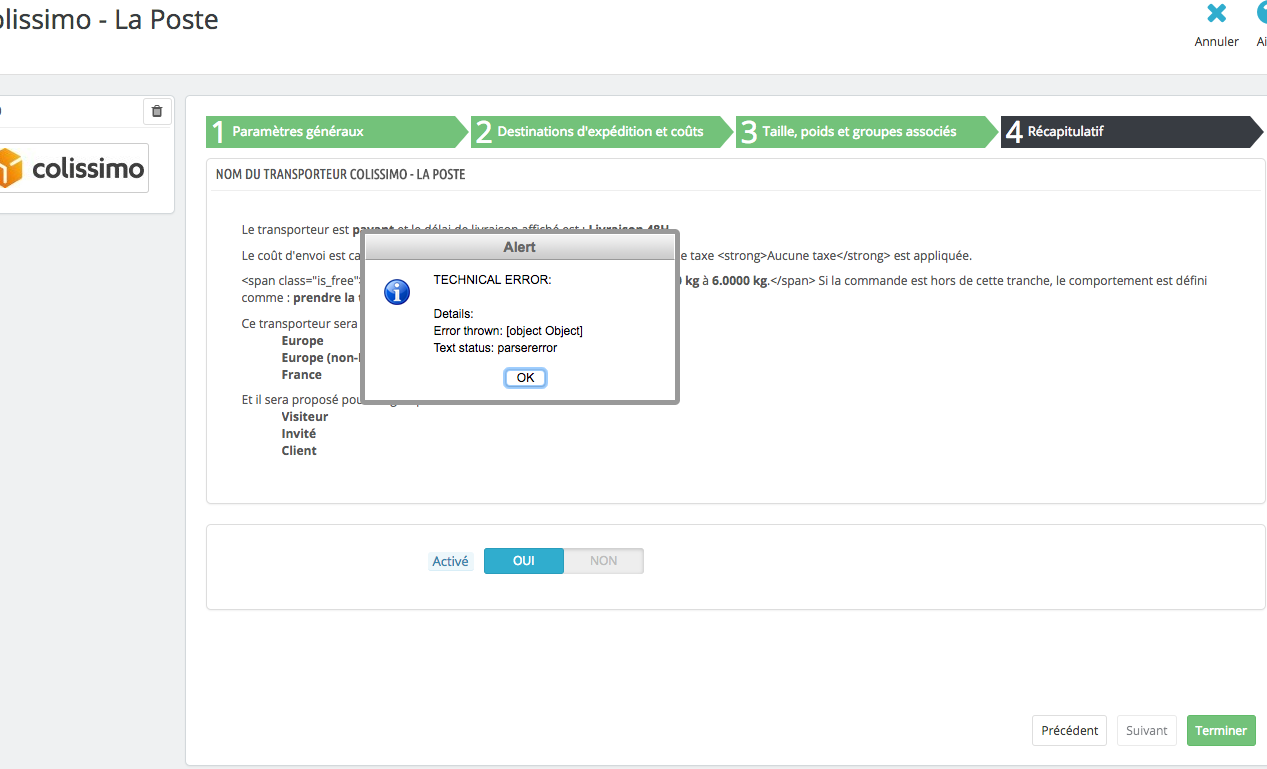Click the trash icon above Colissimo logo
The height and width of the screenshot is (769, 1267).
[x=157, y=111]
